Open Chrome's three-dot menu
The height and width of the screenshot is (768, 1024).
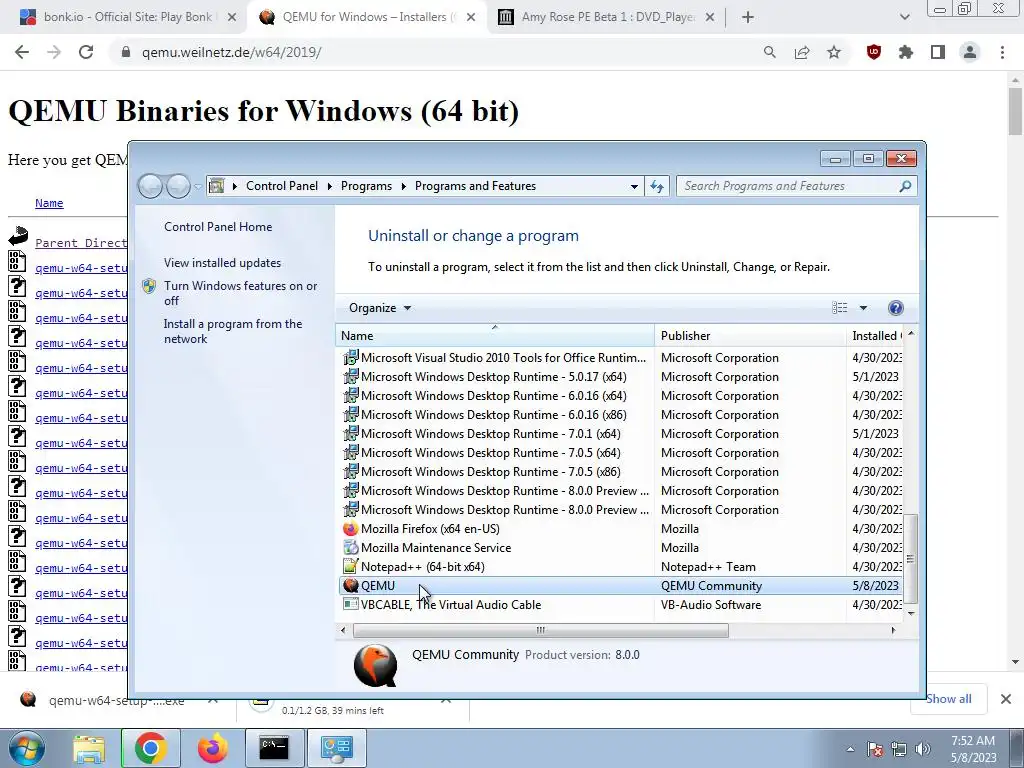click(x=1002, y=52)
